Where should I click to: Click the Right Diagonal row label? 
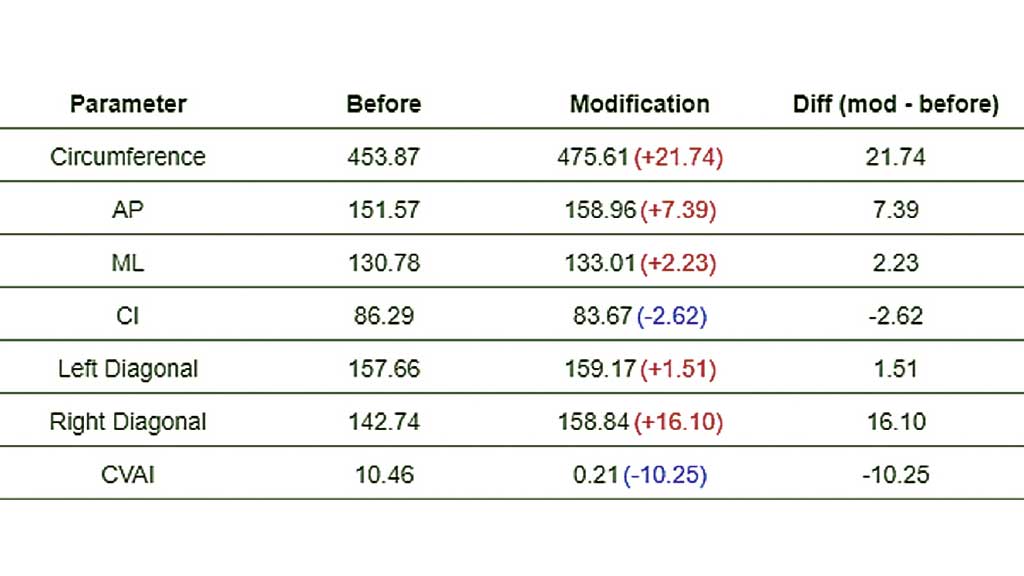[x=128, y=422]
